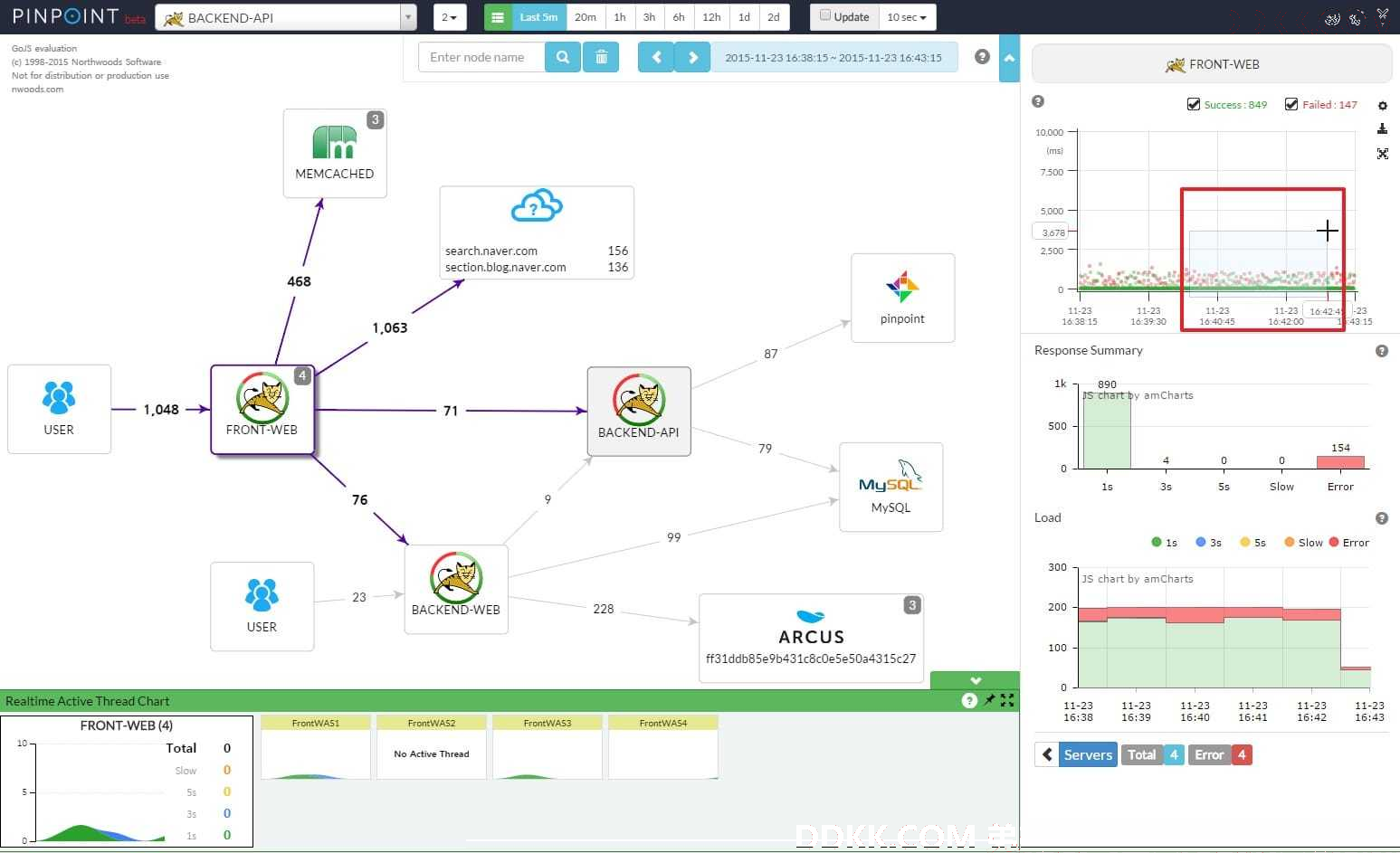Select the 20m time range
Screen dimensions: 1400x853
586,17
